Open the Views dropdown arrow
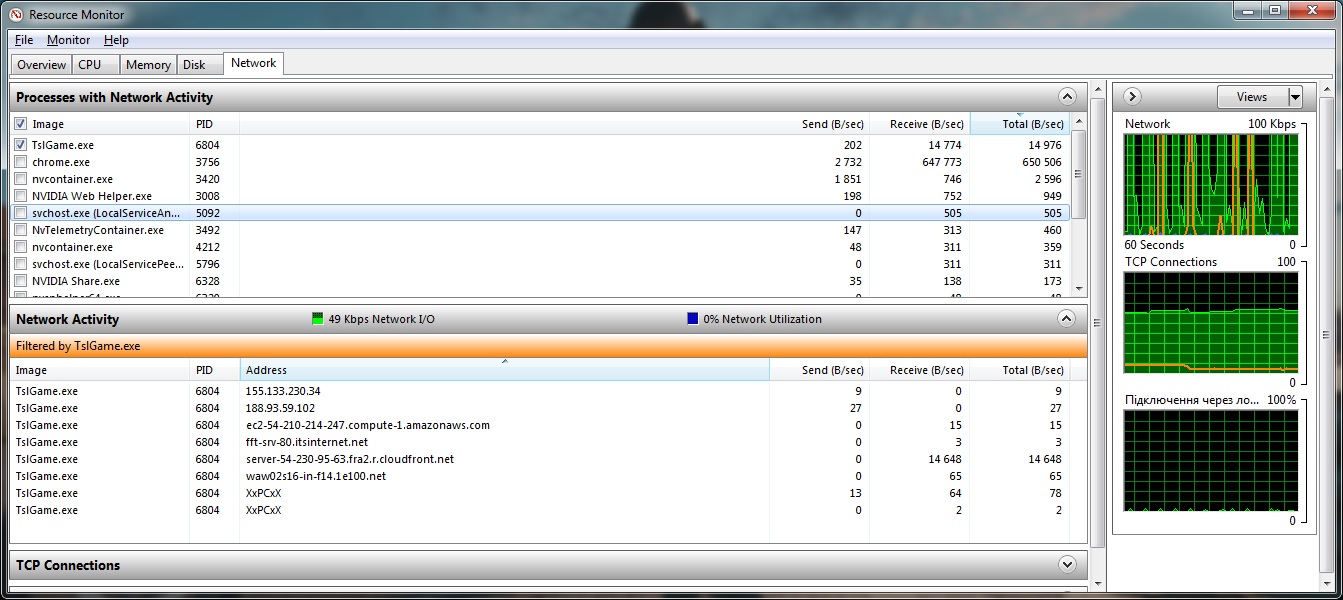Viewport: 1343px width, 600px height. coord(1295,97)
